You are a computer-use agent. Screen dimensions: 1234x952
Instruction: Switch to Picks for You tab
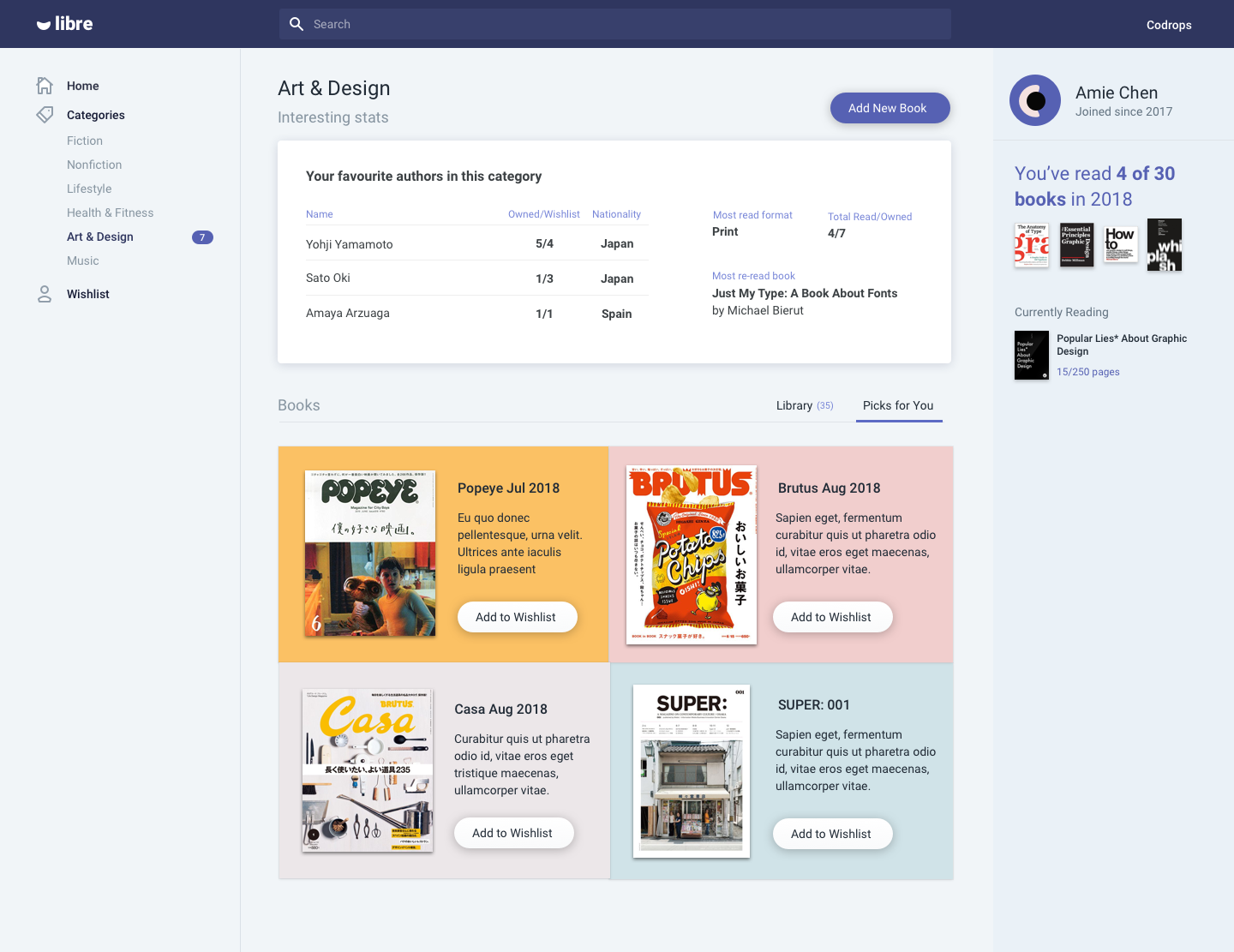(898, 405)
